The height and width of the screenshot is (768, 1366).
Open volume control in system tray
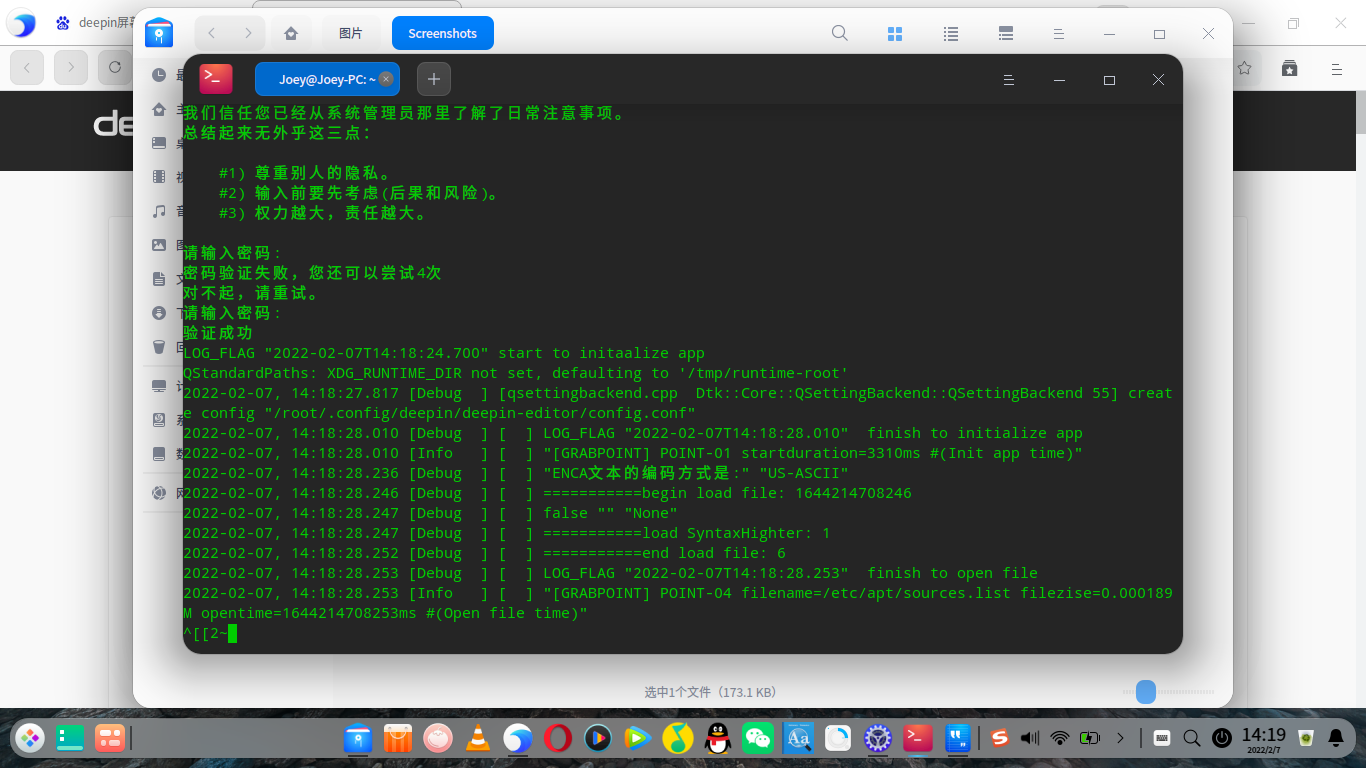tap(1029, 738)
